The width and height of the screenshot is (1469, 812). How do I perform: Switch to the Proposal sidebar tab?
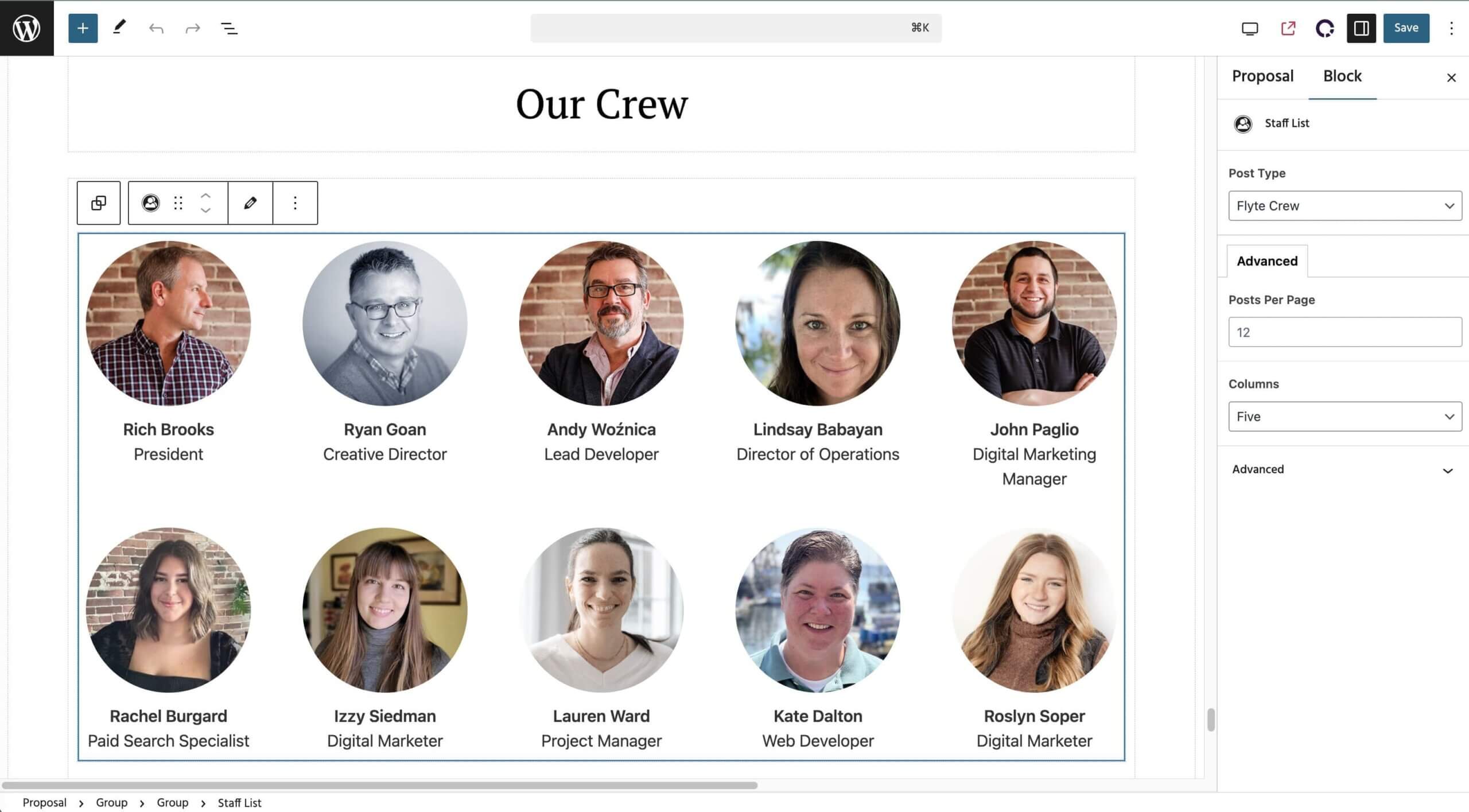[1262, 76]
